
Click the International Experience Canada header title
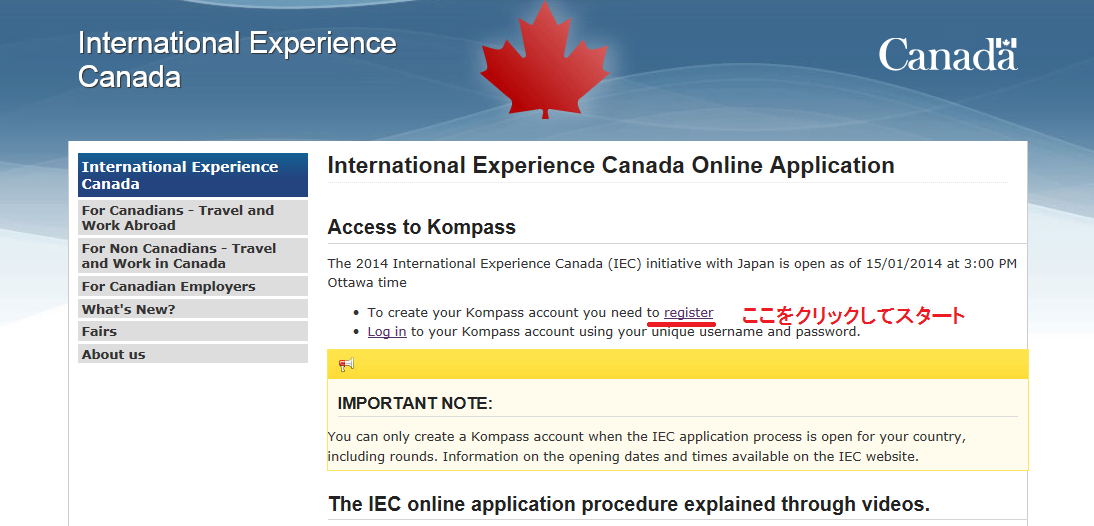coord(237,59)
